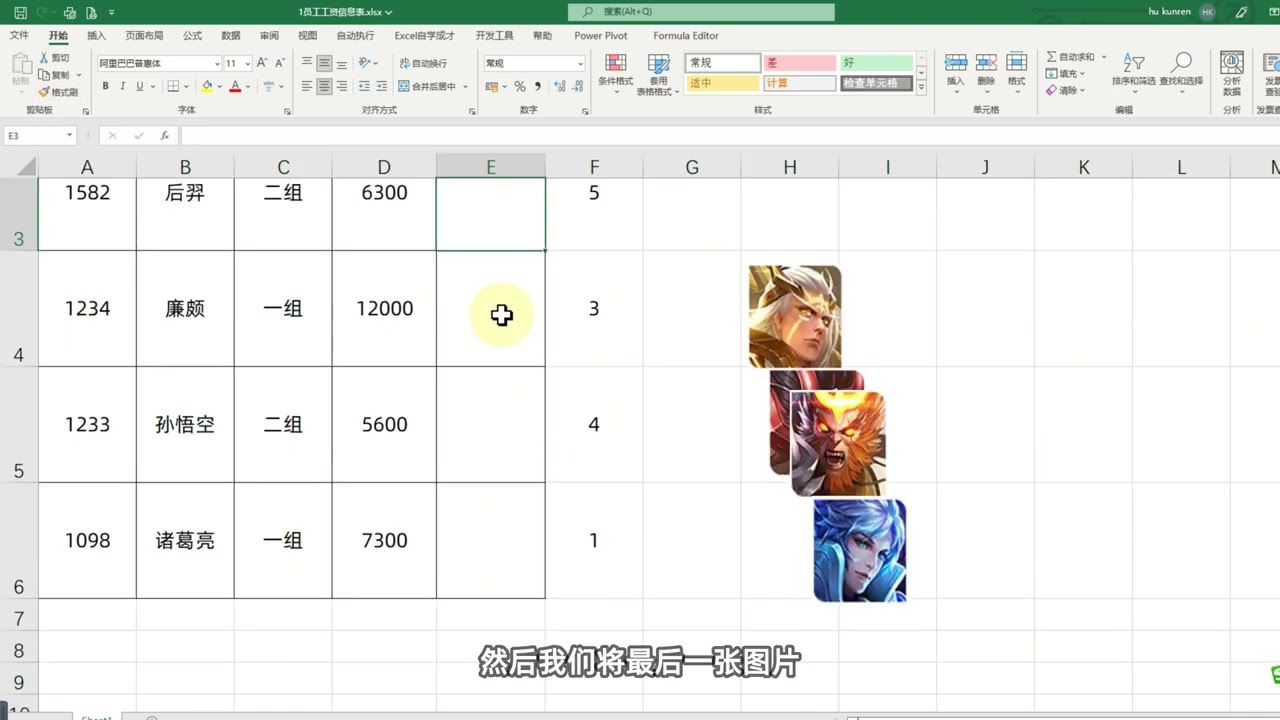Image resolution: width=1280 pixels, height=720 pixels.
Task: Apply the 差 (Bad) cell style
Action: click(x=799, y=63)
